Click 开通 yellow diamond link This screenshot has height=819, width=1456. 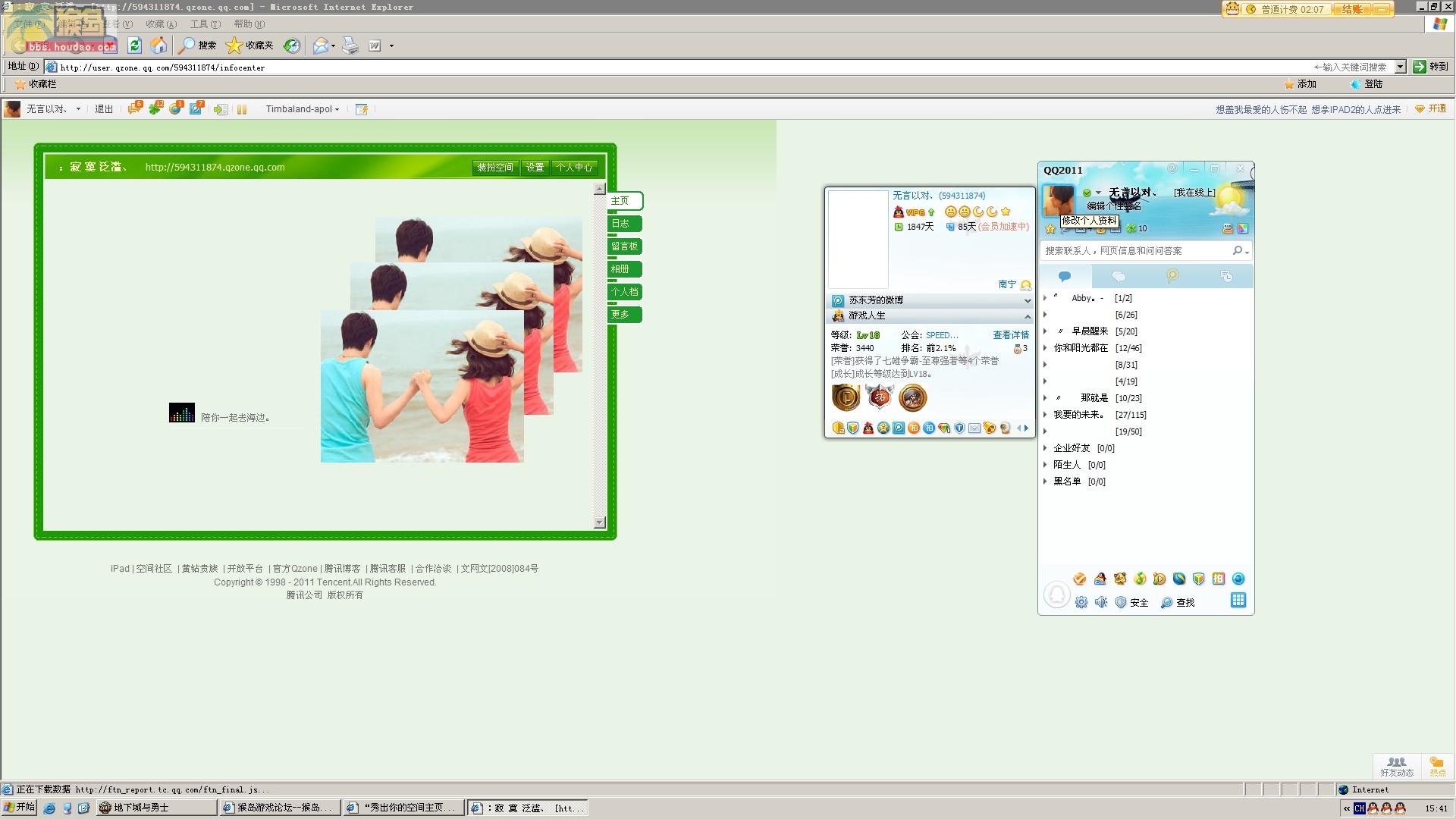tap(1431, 109)
